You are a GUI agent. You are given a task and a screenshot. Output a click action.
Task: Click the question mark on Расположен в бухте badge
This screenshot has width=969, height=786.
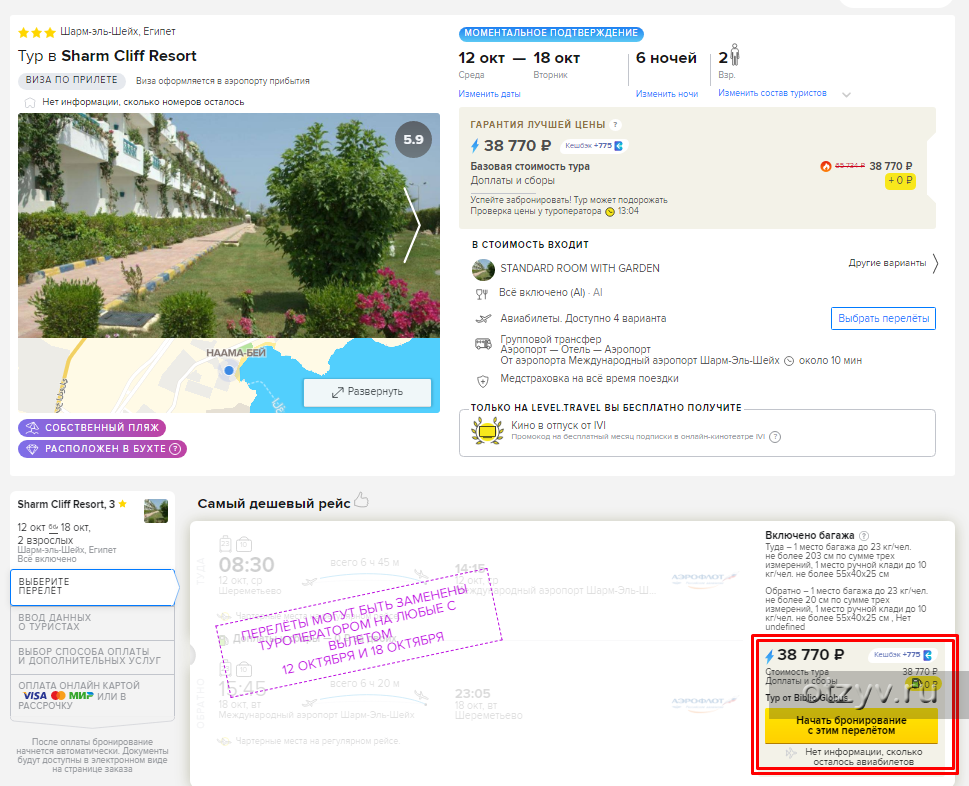[175, 449]
